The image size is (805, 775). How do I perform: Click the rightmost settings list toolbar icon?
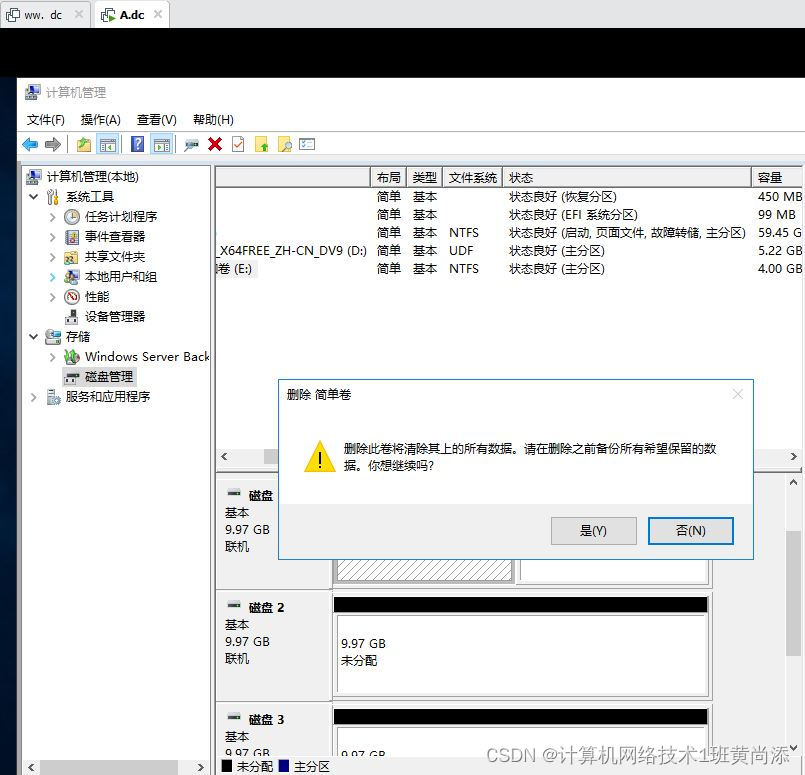tap(307, 143)
